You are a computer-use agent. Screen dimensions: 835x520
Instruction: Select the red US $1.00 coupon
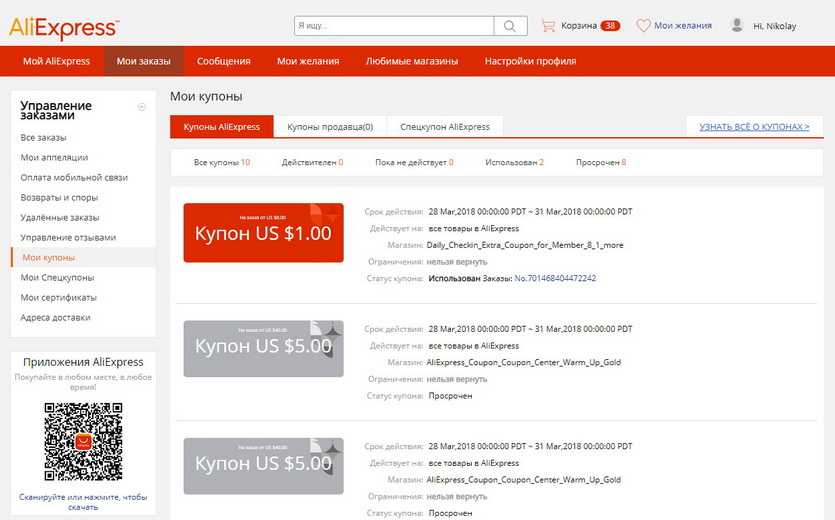coord(263,233)
